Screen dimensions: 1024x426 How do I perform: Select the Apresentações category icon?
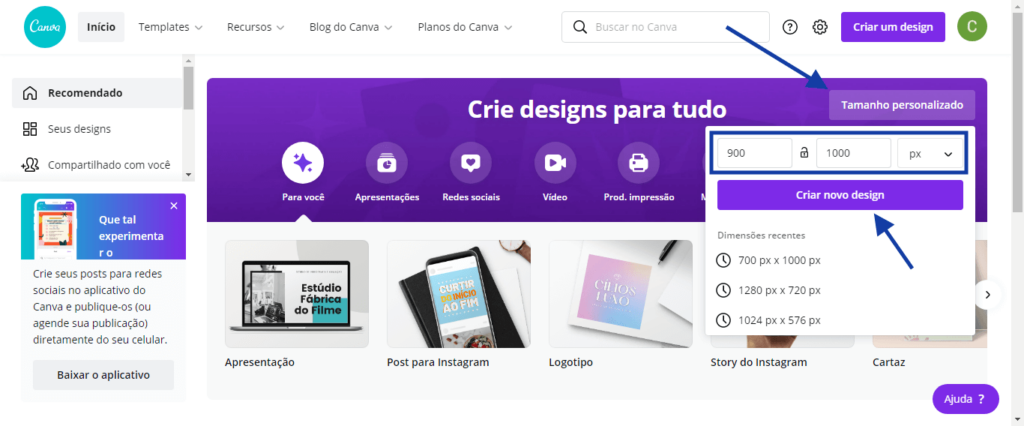tap(387, 163)
